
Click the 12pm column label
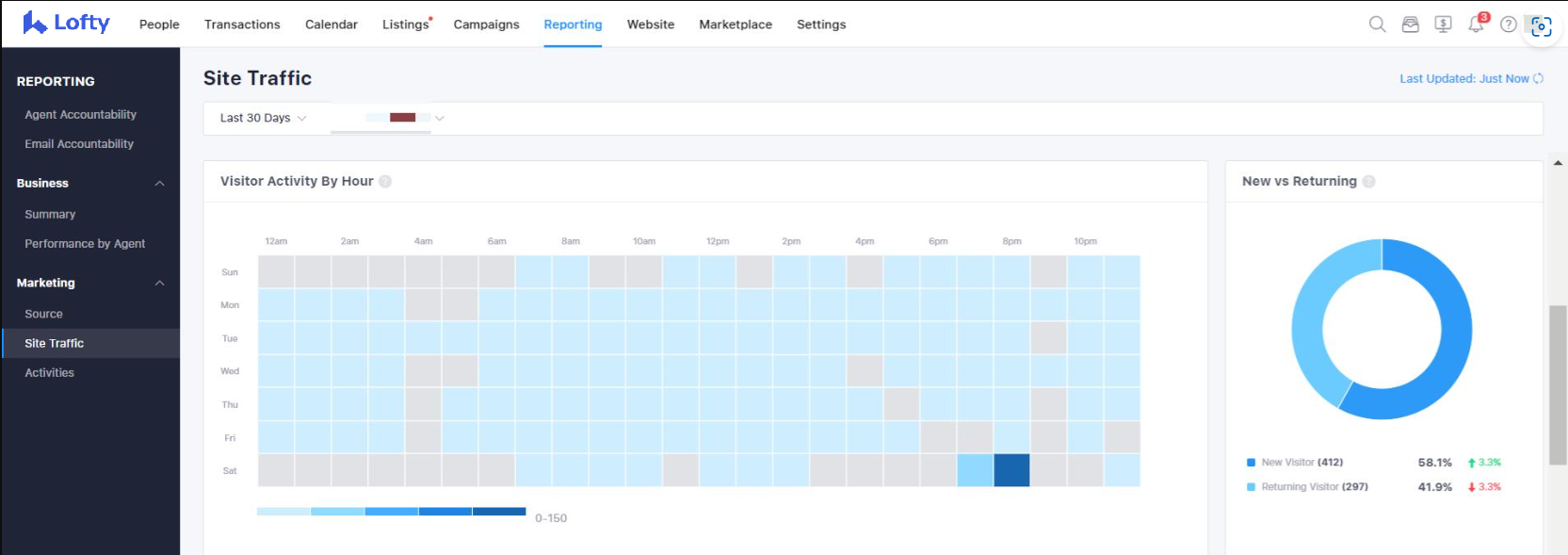[718, 242]
